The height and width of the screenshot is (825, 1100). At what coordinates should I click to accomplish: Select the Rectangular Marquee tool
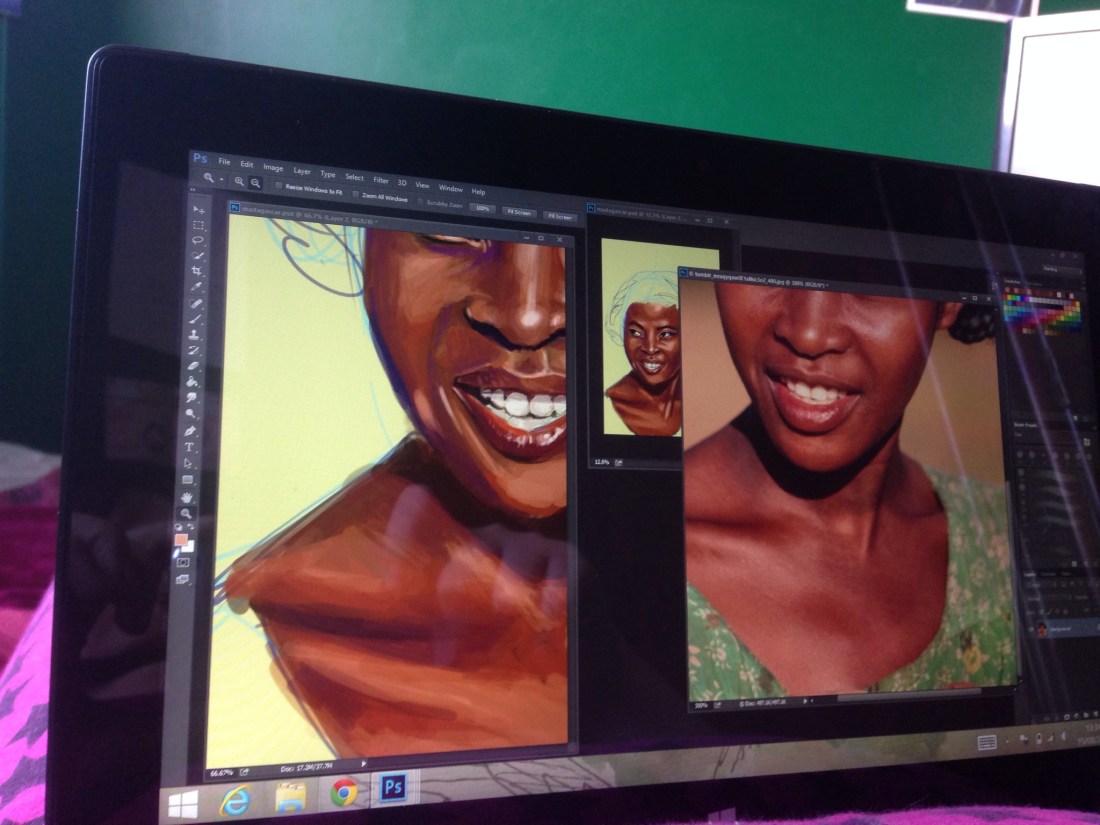198,226
